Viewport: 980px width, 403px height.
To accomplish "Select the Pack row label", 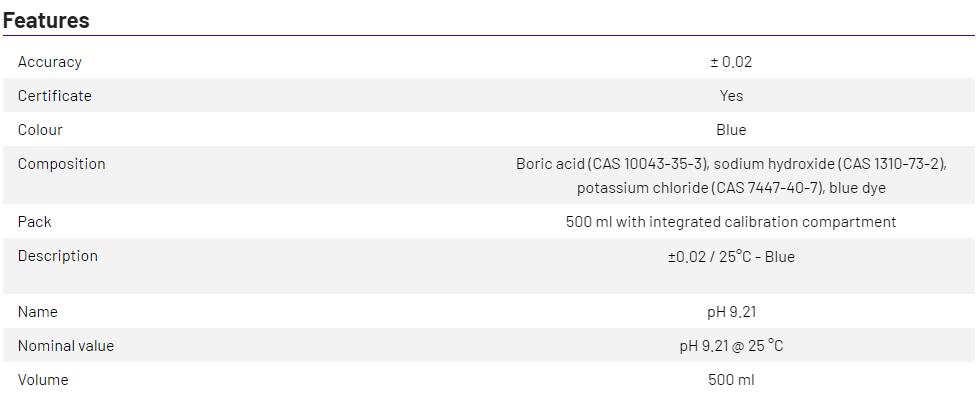I will click(34, 222).
